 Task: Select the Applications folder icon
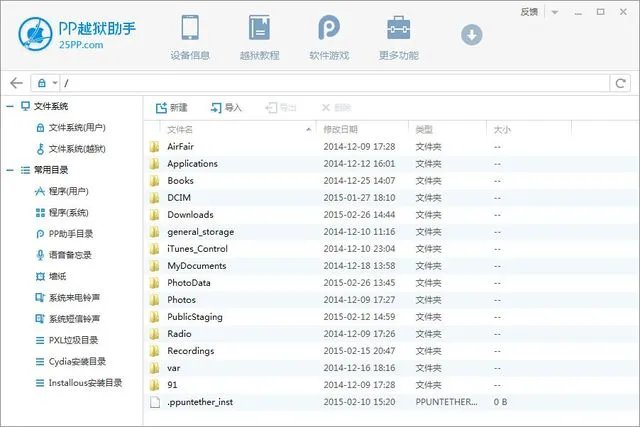[154, 164]
